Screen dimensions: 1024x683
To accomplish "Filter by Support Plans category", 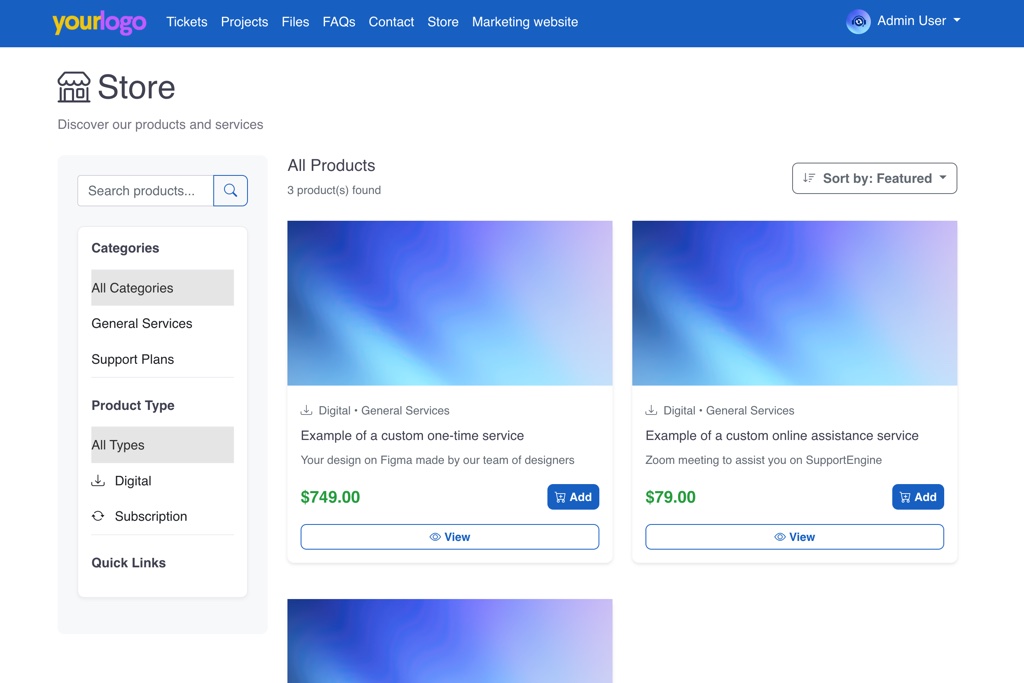I will point(133,360).
